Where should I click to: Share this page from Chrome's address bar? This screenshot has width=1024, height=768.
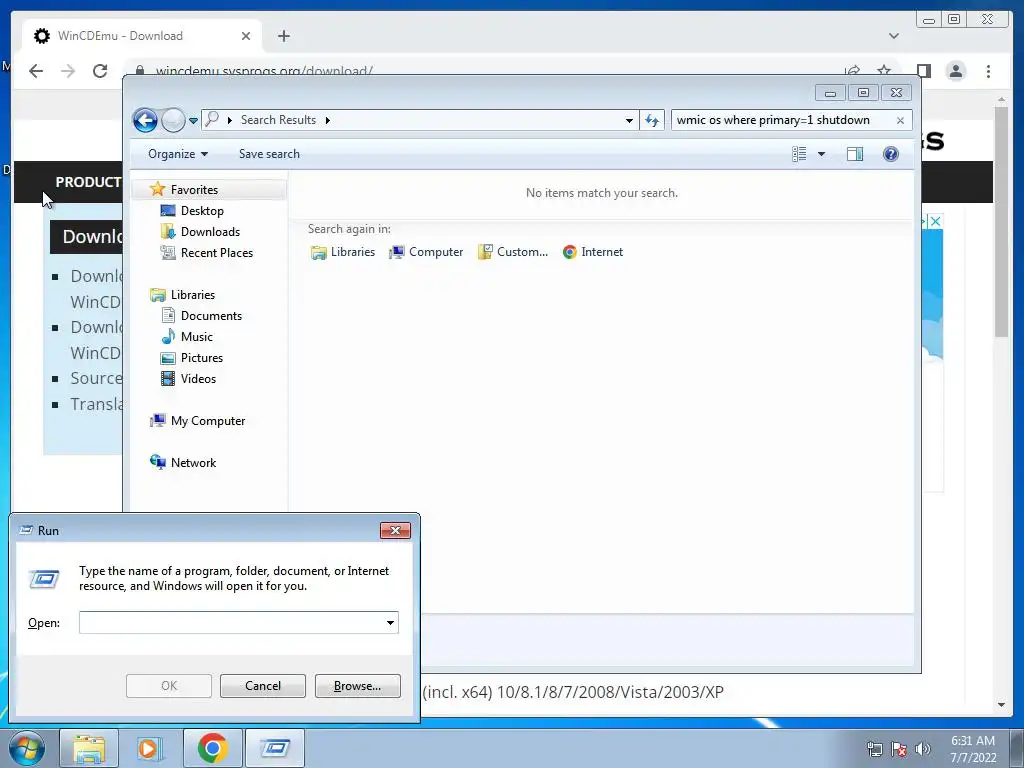point(852,71)
